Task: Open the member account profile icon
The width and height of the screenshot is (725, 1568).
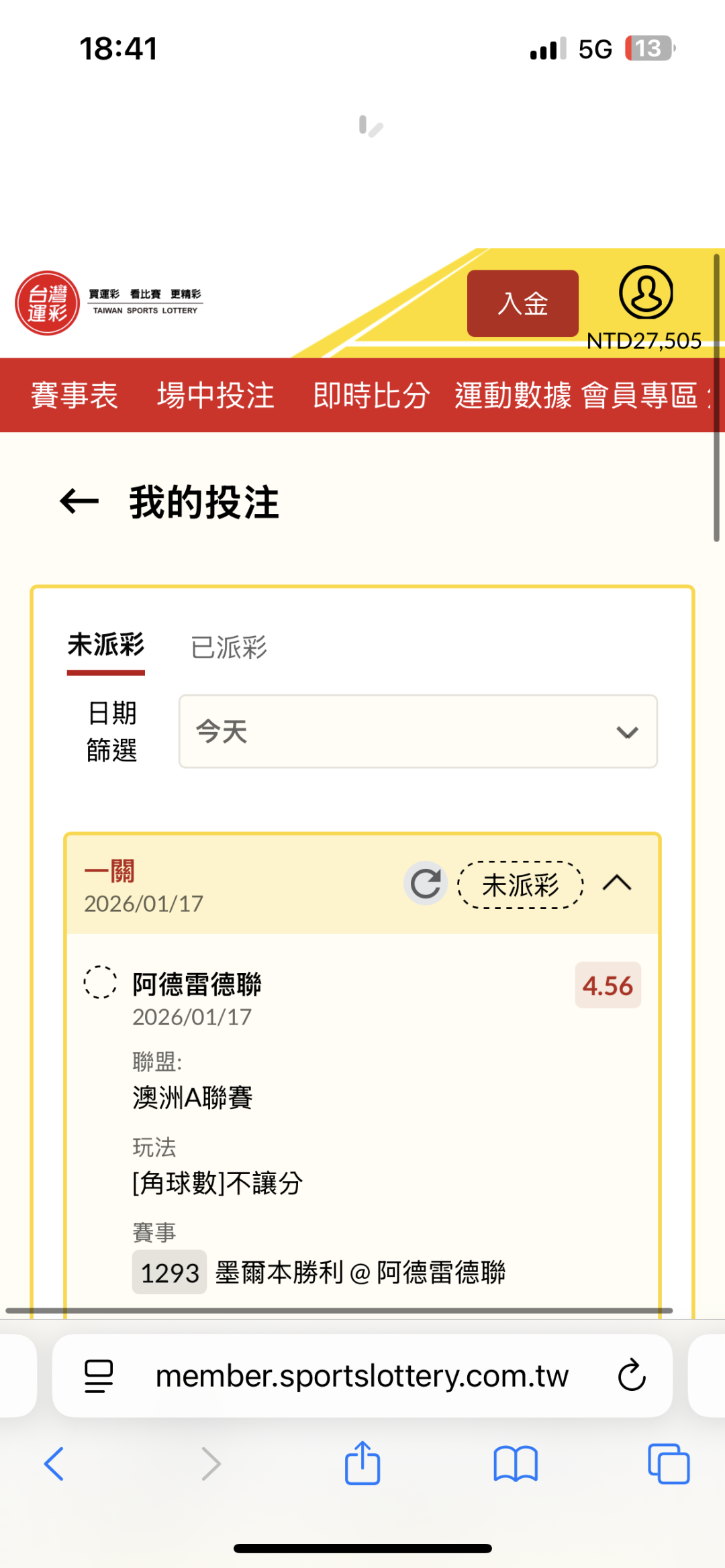Action: [645, 293]
